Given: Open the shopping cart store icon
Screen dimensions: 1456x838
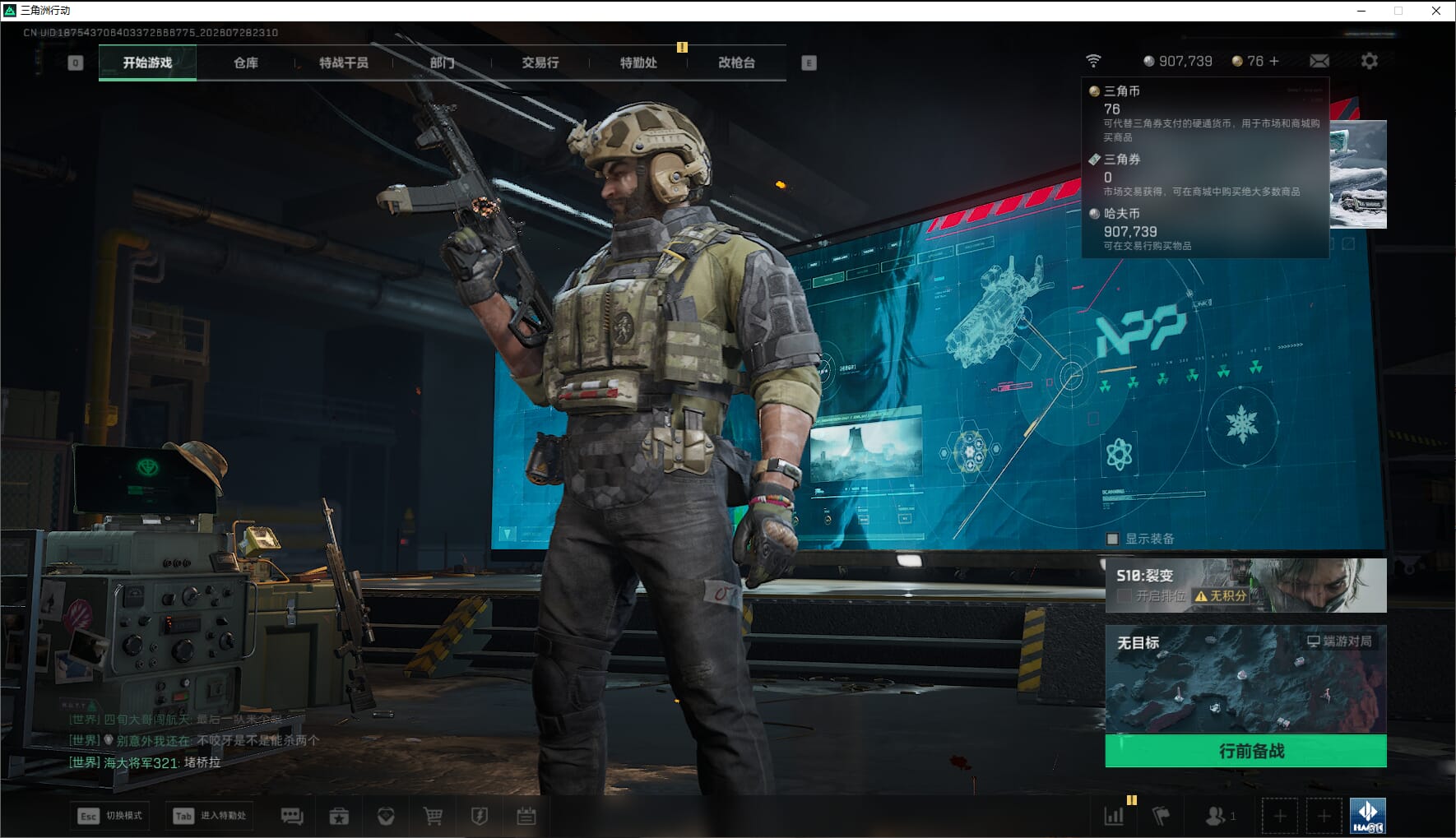Looking at the screenshot, I should [x=433, y=816].
